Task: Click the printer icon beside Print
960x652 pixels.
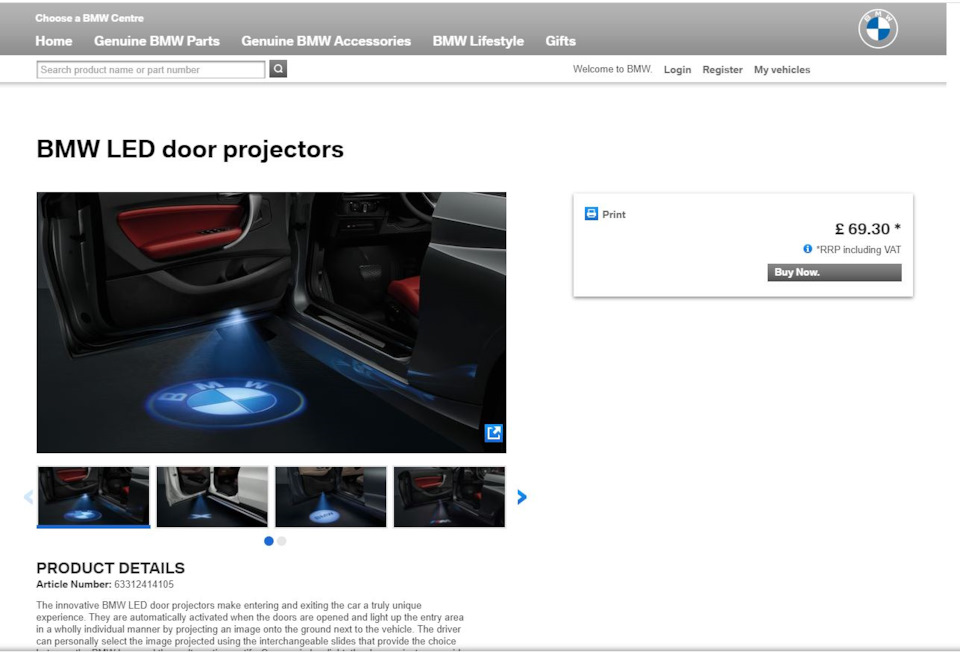Action: point(591,214)
